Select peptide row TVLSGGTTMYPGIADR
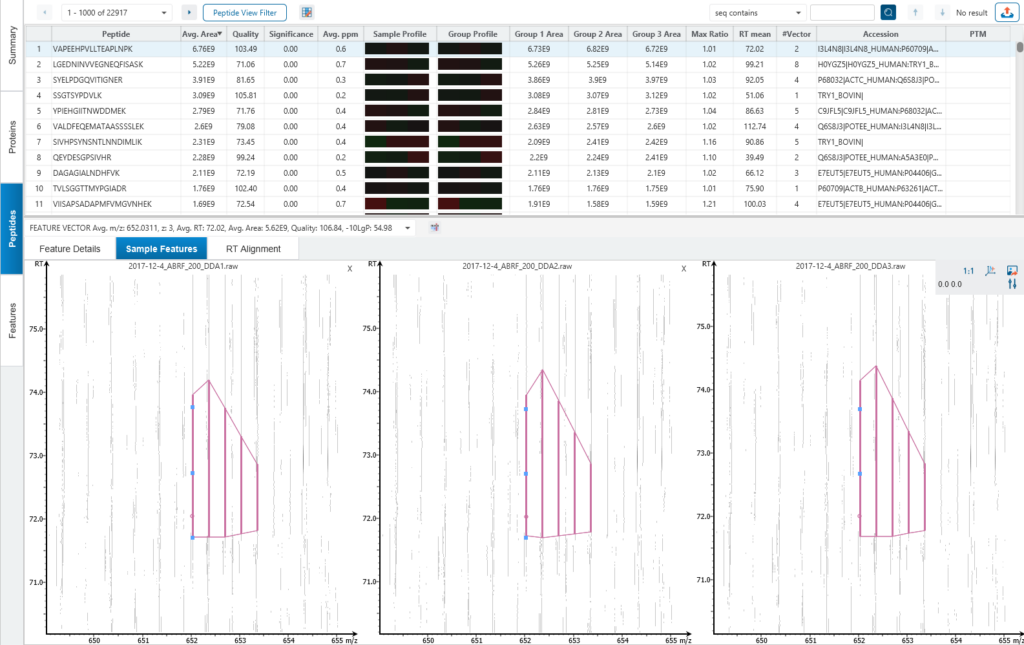The width and height of the screenshot is (1024, 645). (x=520, y=189)
